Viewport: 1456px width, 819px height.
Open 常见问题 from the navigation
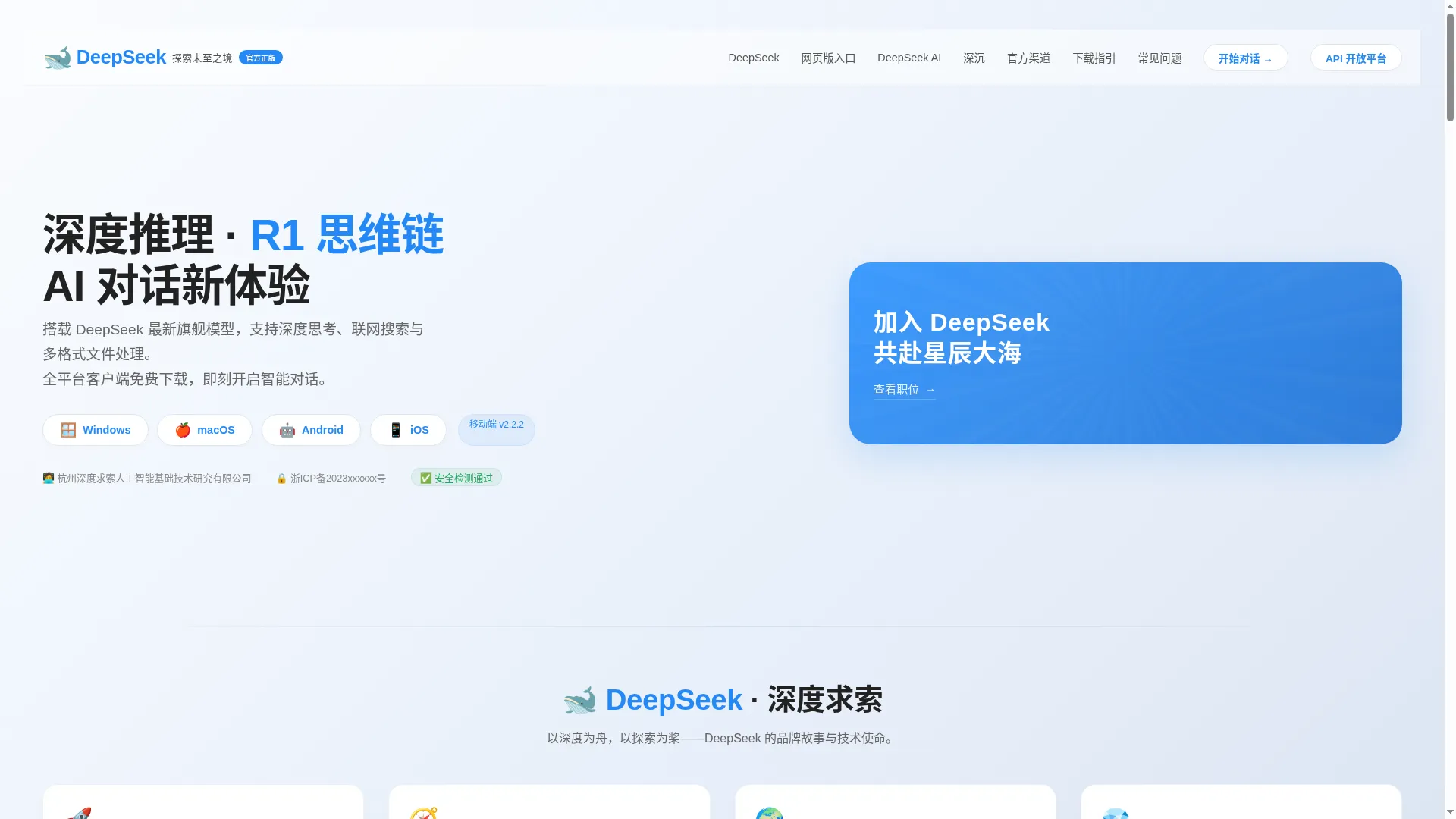coord(1160,58)
